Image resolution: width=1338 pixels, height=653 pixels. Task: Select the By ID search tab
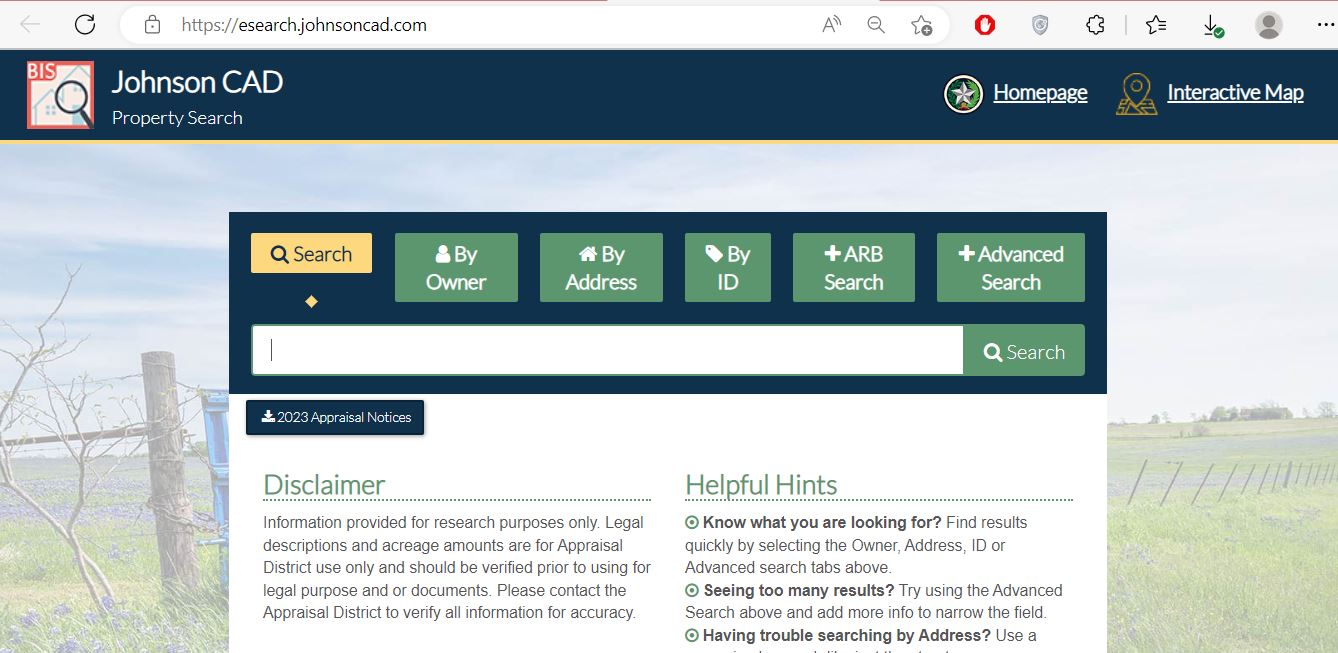(728, 268)
